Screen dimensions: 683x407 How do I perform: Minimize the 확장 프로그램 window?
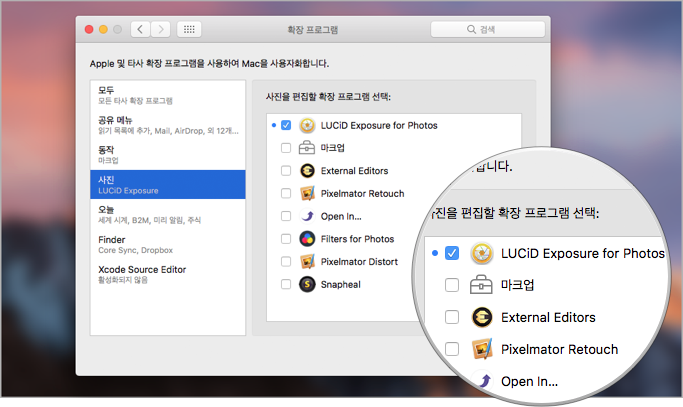[x=103, y=29]
